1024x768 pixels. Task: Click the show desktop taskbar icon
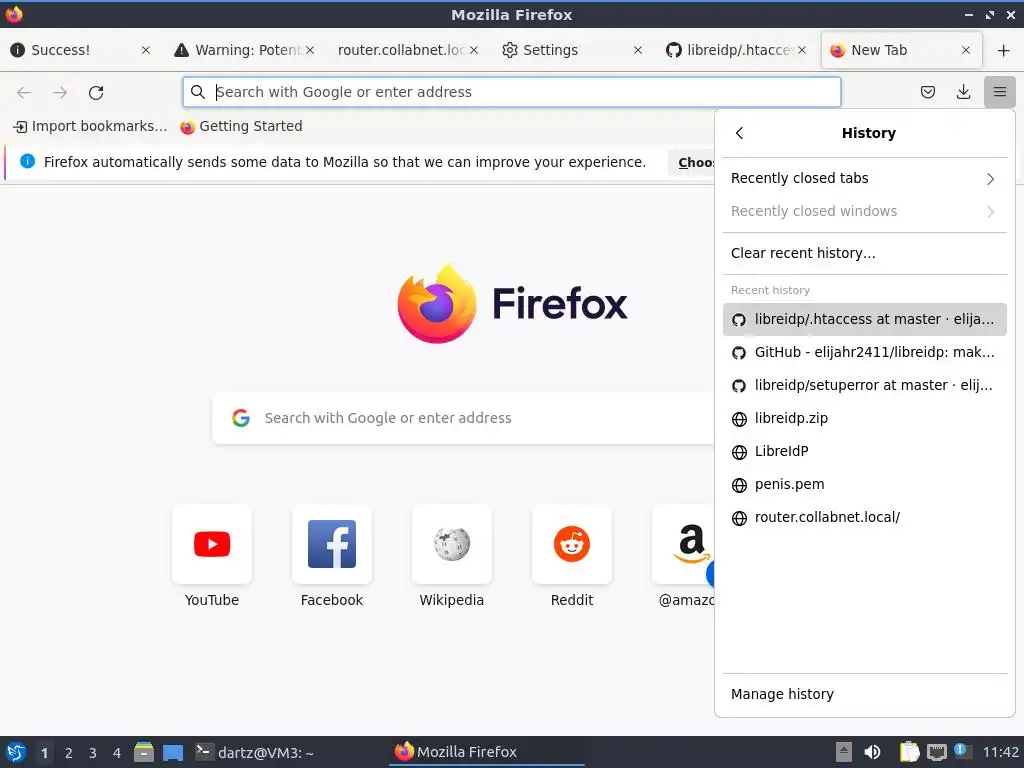tap(173, 752)
